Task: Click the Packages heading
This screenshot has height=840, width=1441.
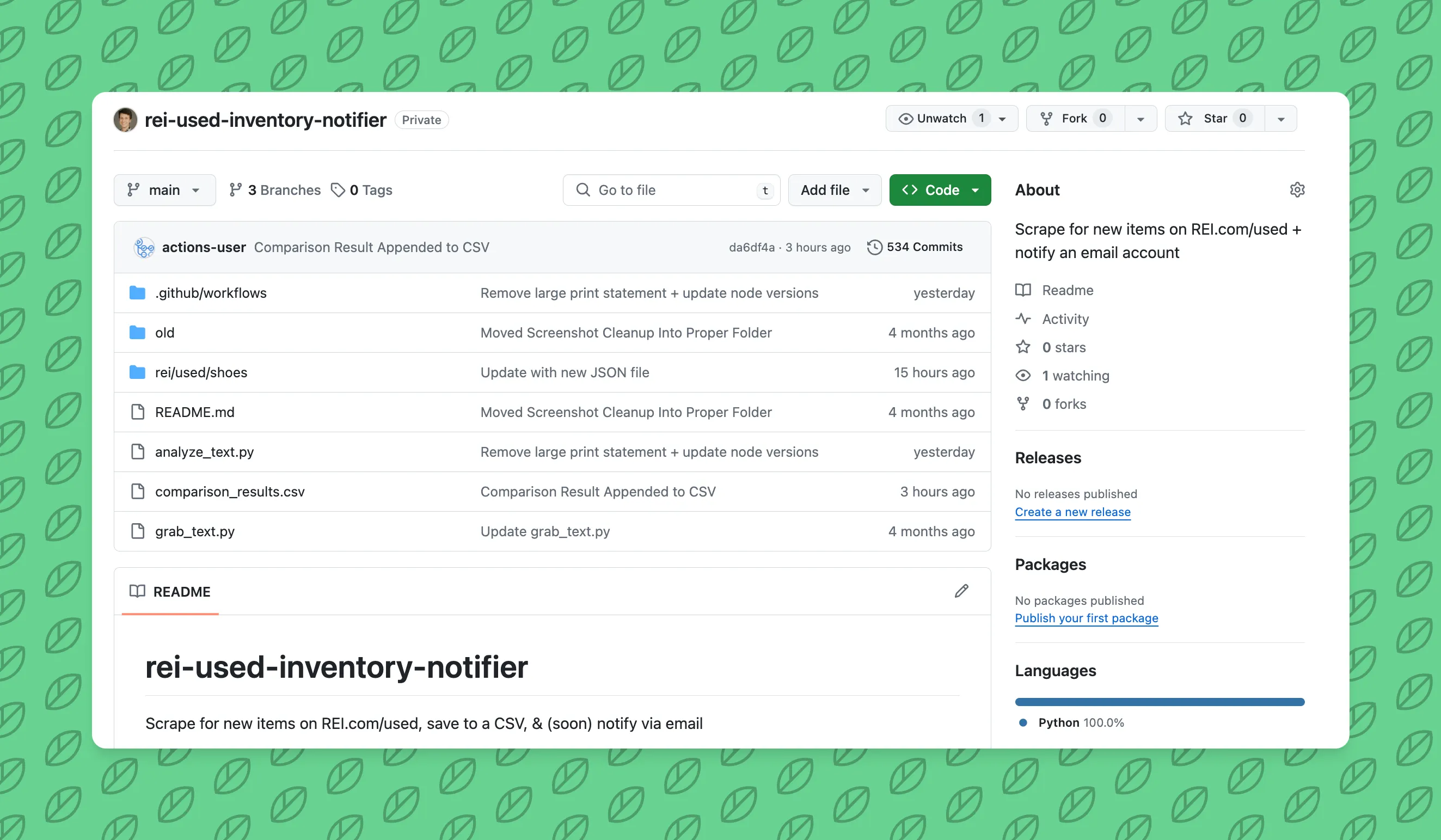Action: (1050, 565)
